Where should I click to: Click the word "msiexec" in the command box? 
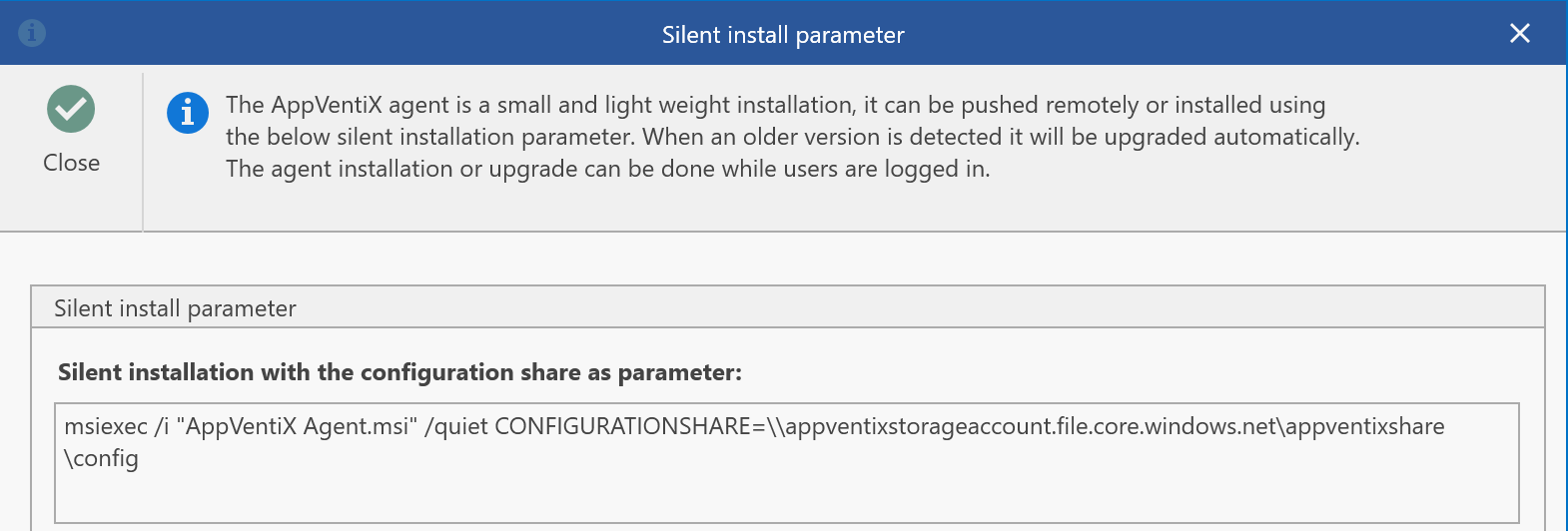[106, 427]
